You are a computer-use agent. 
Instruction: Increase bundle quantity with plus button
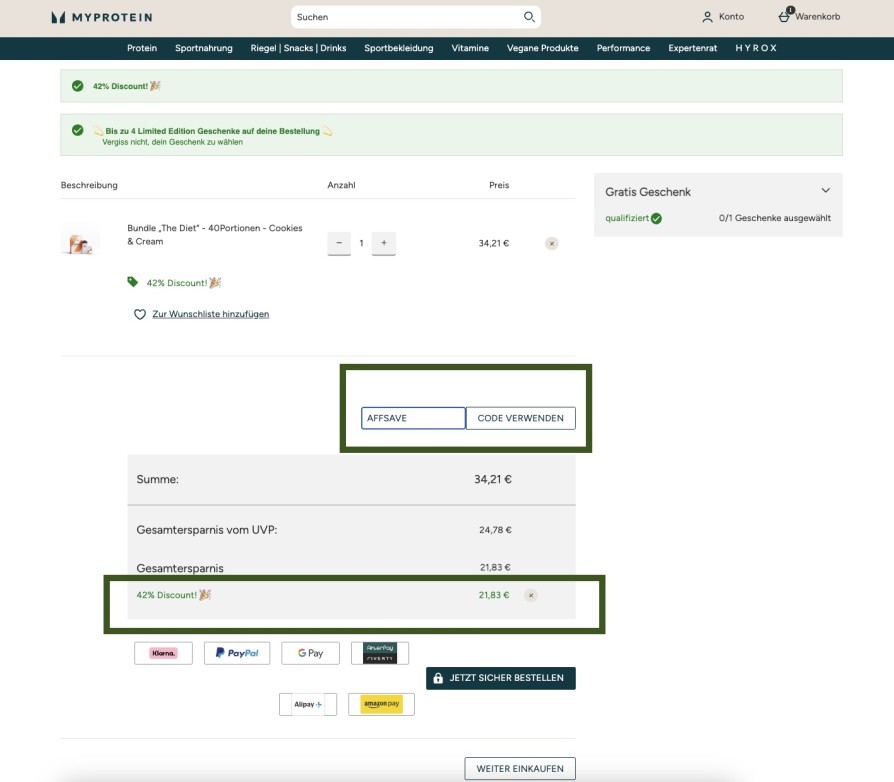[x=384, y=243]
